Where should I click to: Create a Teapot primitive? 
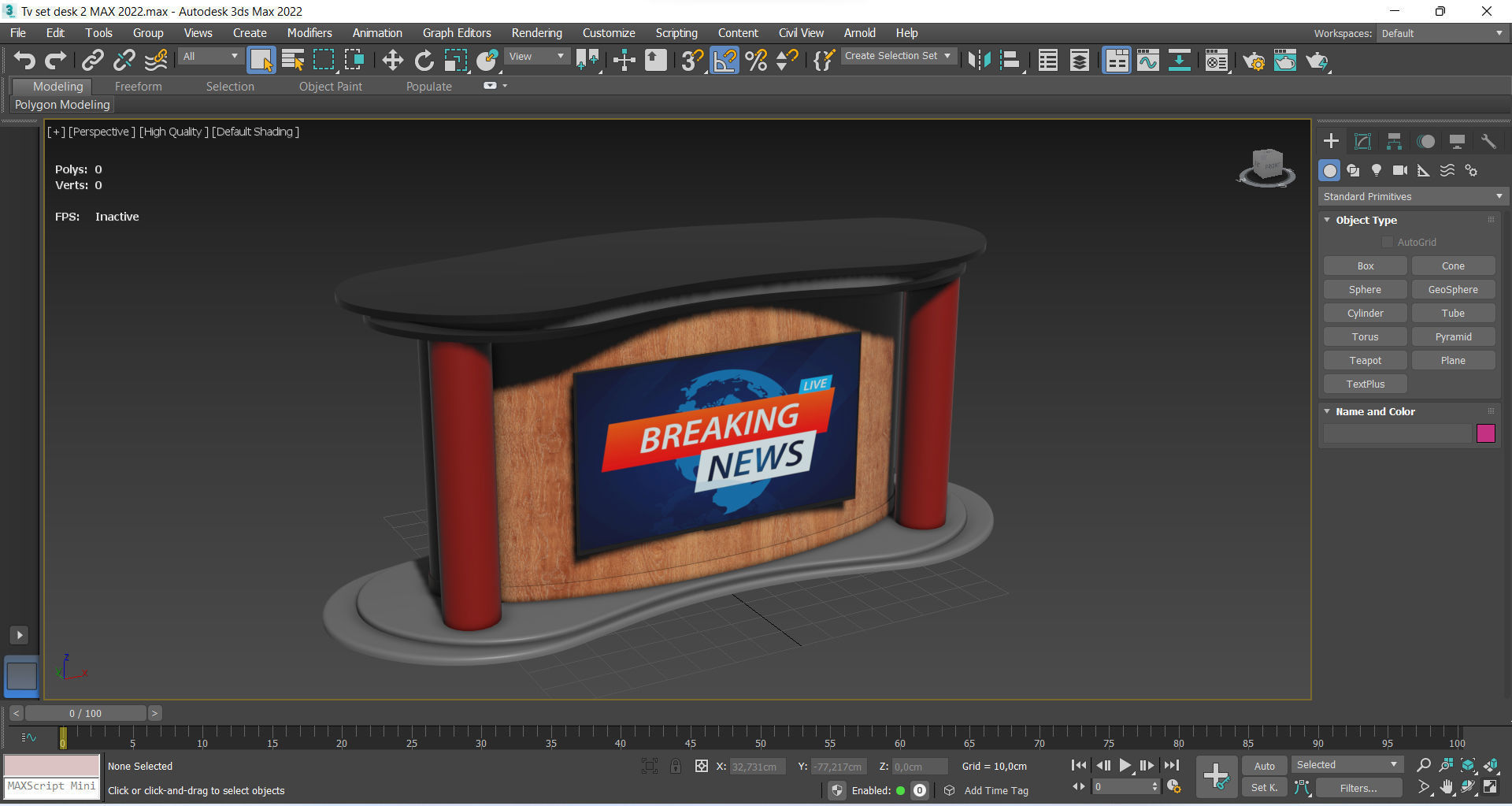(1366, 361)
